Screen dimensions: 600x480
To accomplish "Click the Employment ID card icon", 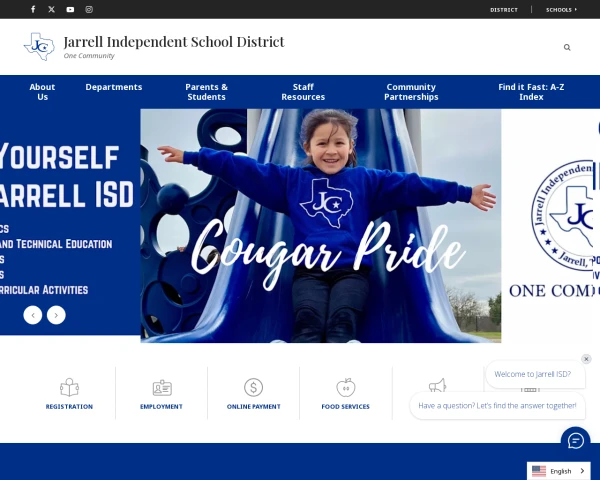I will (x=162, y=387).
